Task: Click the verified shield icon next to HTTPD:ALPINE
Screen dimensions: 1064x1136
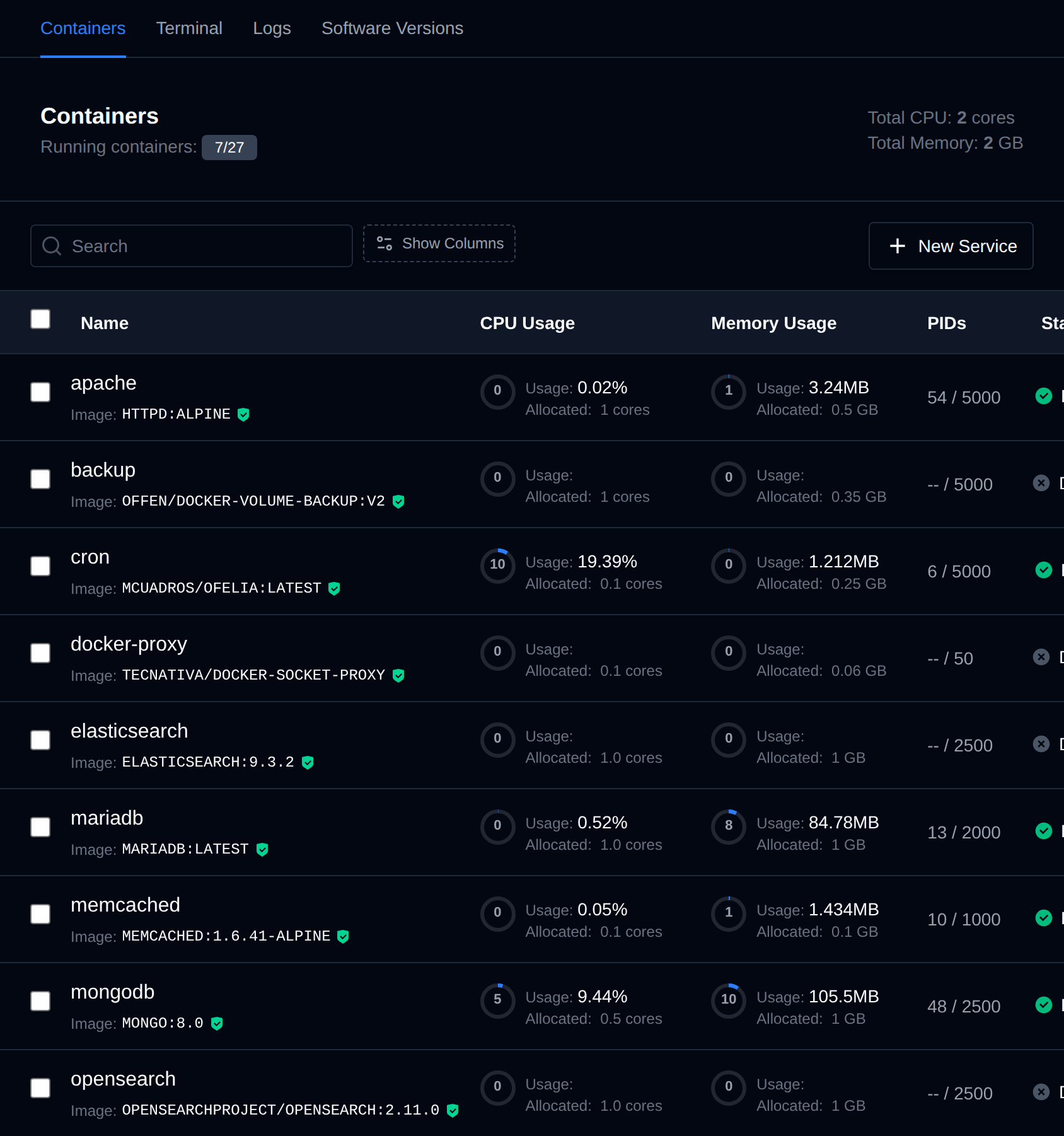Action: [243, 414]
